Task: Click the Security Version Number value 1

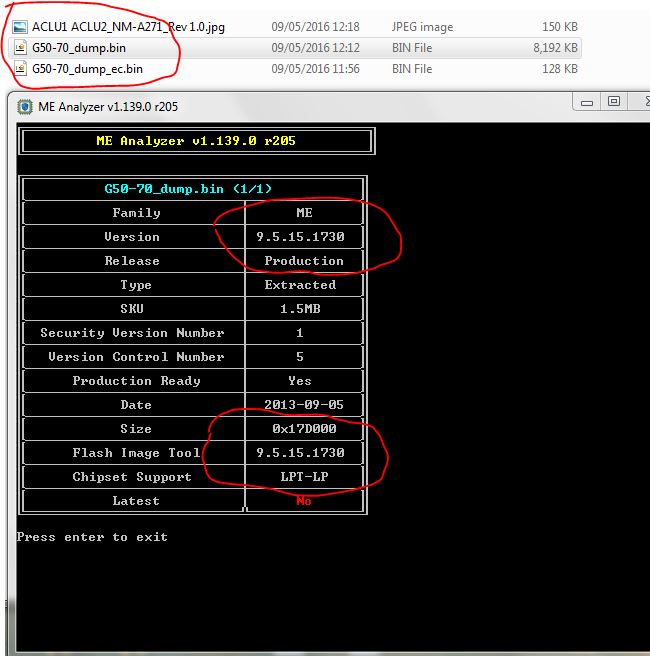Action: pos(299,333)
